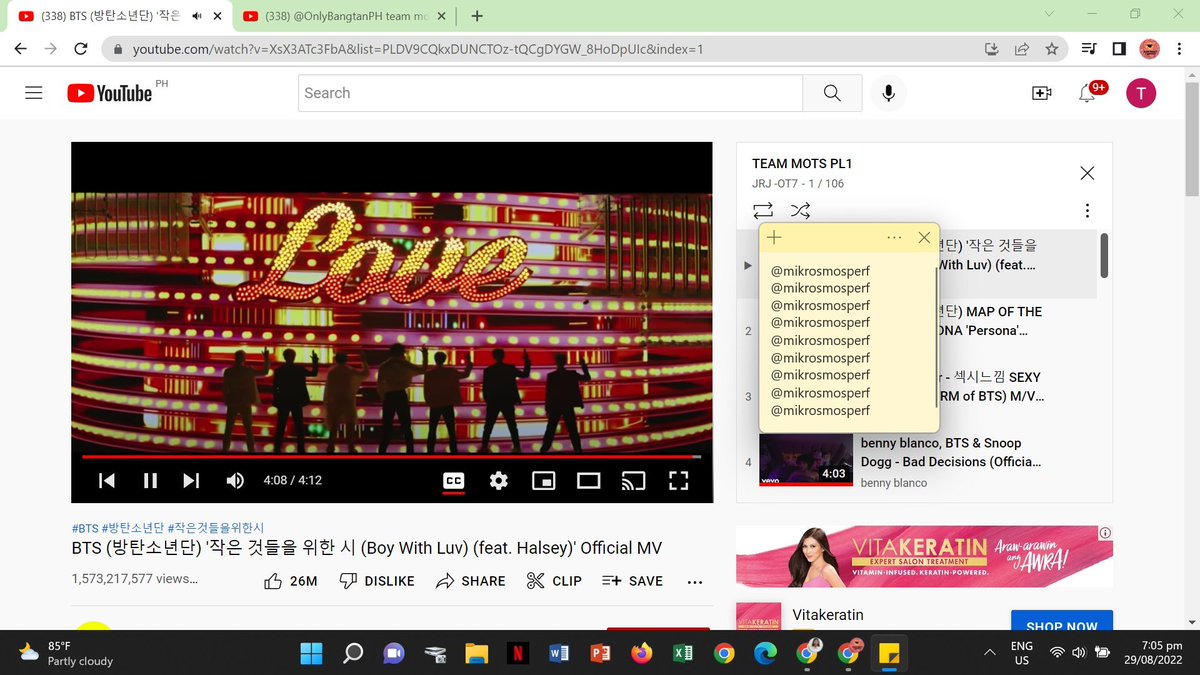Like the video with 26M thumbs up

point(290,581)
